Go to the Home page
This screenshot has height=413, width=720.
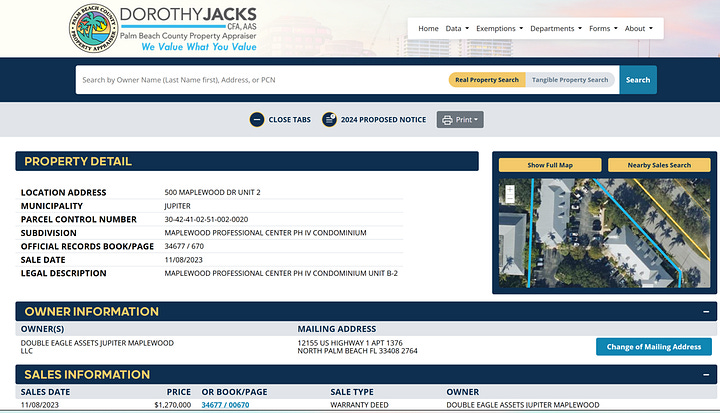point(428,28)
